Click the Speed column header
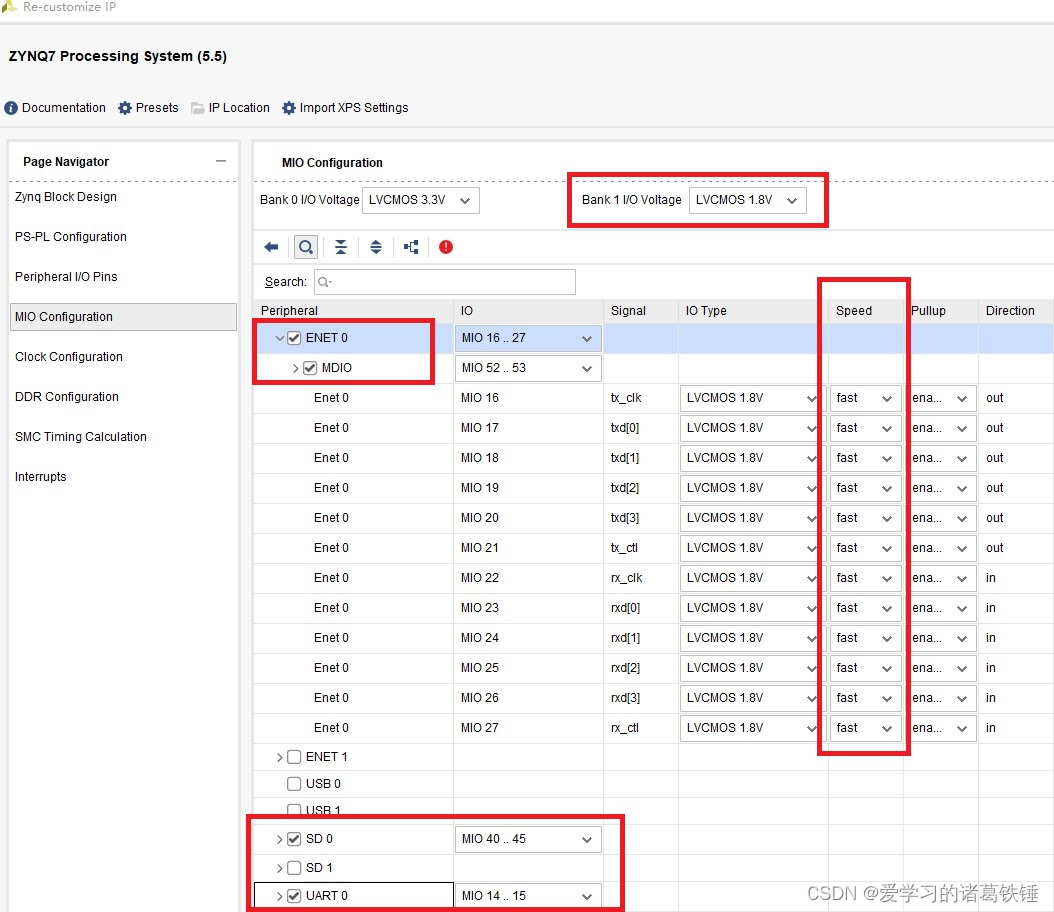 [866, 311]
